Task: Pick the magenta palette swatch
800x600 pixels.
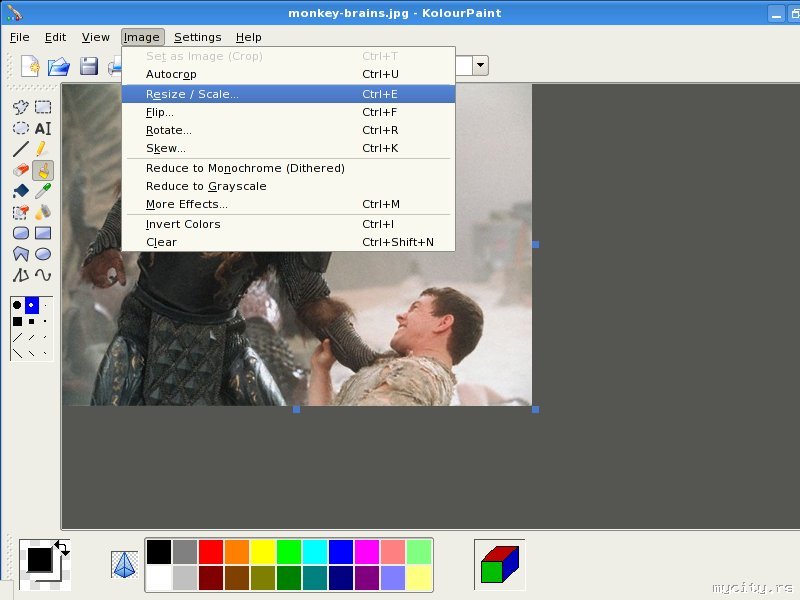Action: (367, 552)
